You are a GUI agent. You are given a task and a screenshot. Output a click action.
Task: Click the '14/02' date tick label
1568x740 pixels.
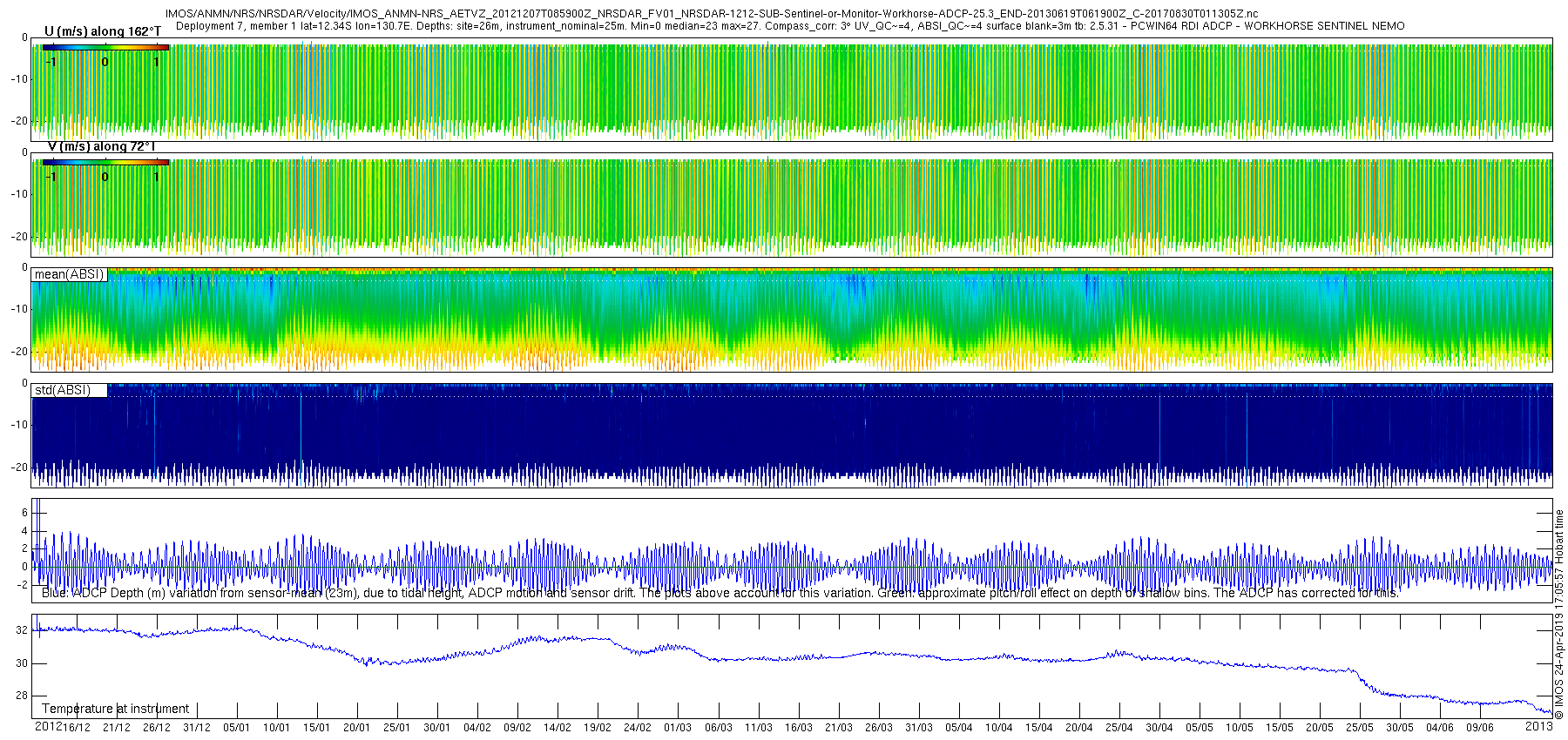558,728
